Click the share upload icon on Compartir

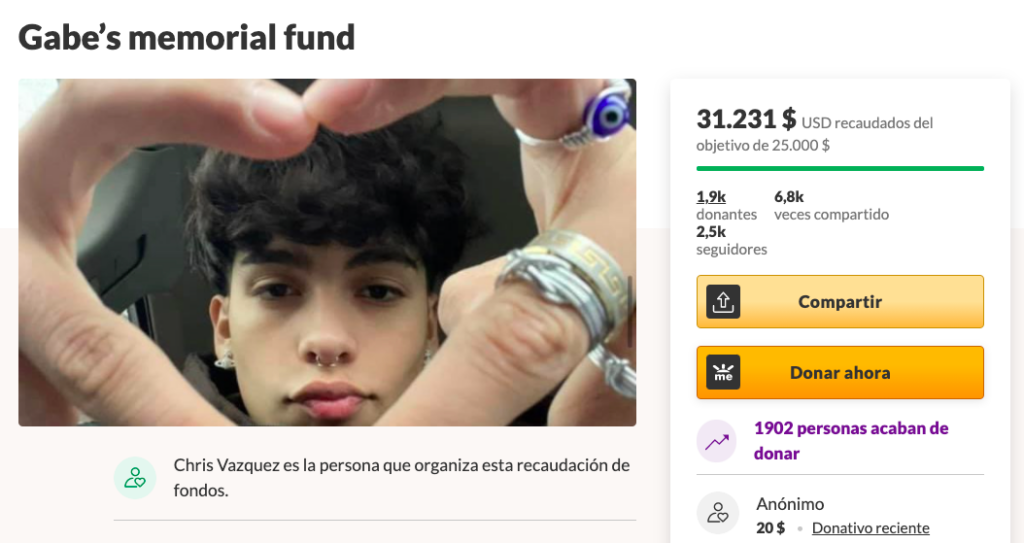[x=723, y=302]
